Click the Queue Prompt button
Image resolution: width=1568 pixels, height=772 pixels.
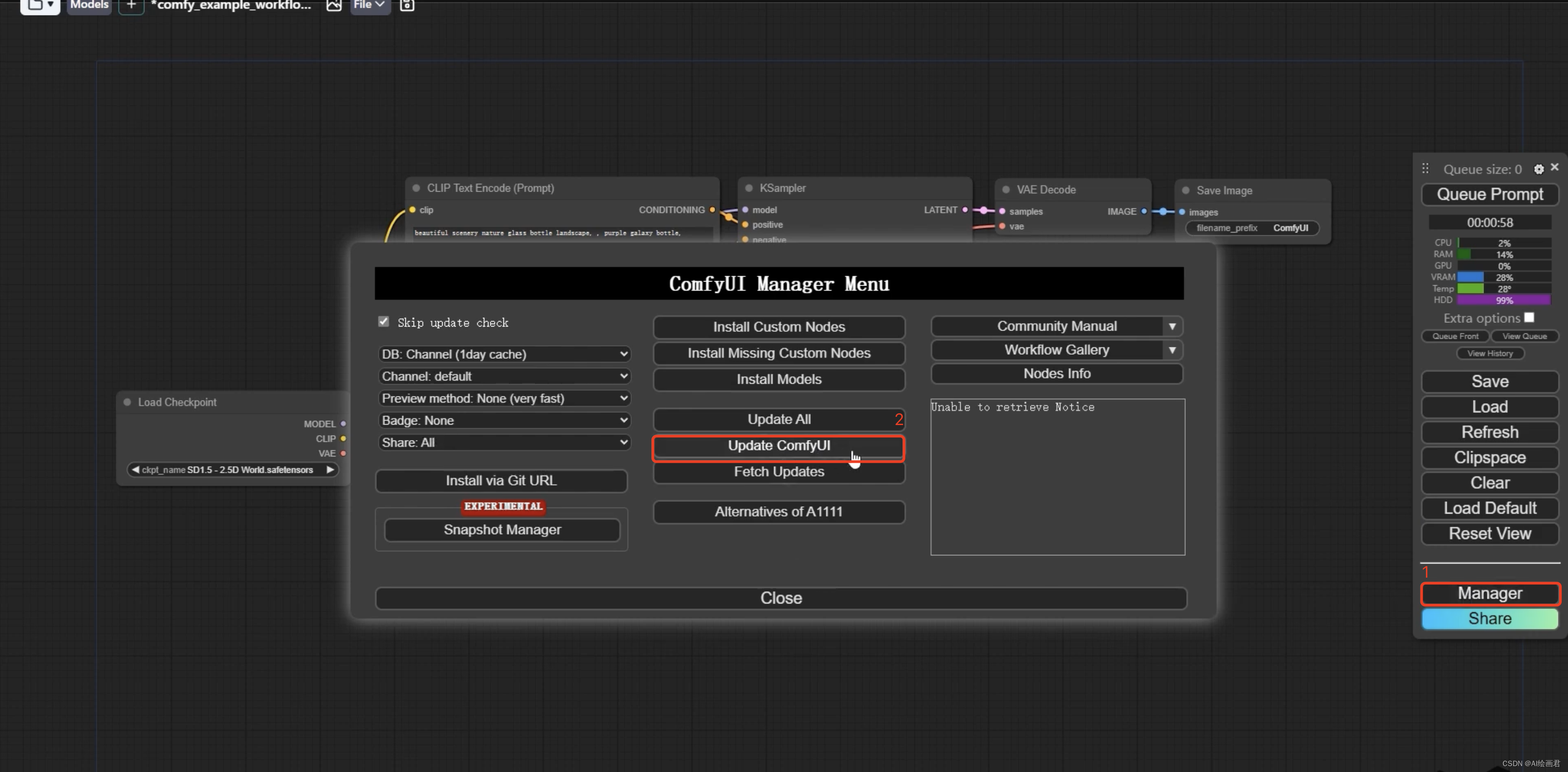tap(1489, 194)
